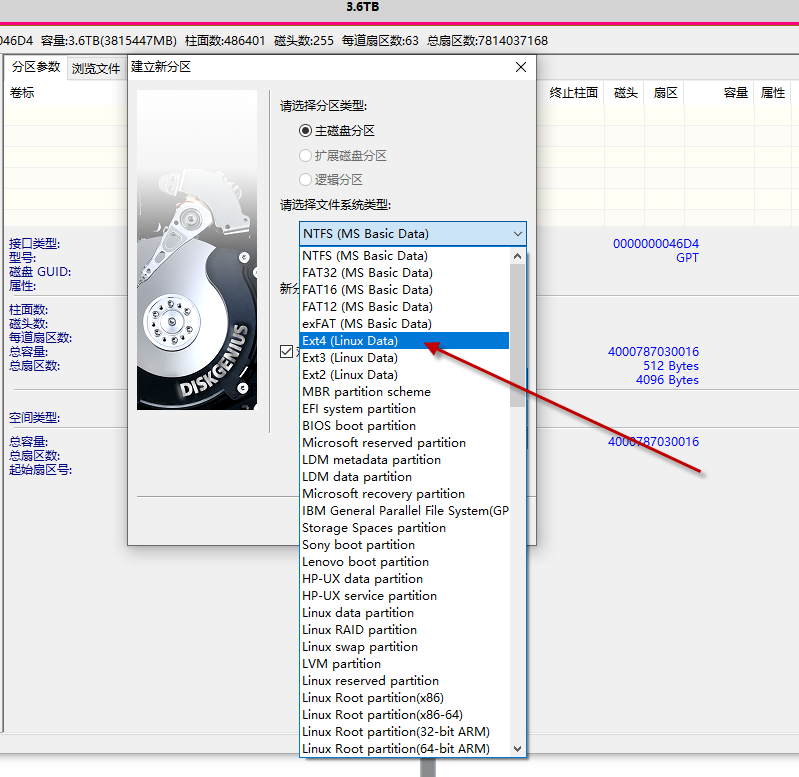
Task: Choose exFAT (MS Basic Data)
Action: coord(405,324)
